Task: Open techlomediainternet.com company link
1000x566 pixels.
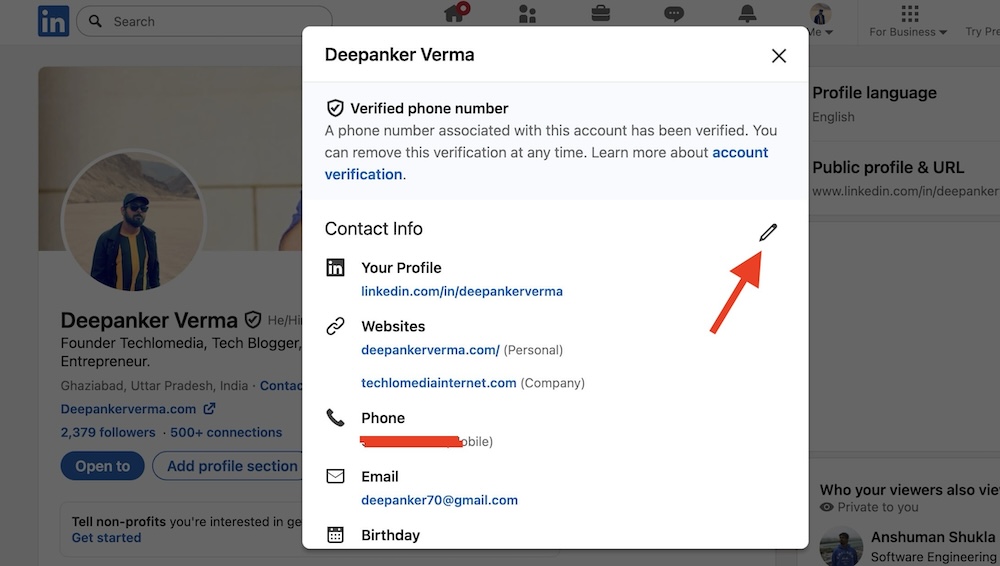Action: [439, 383]
